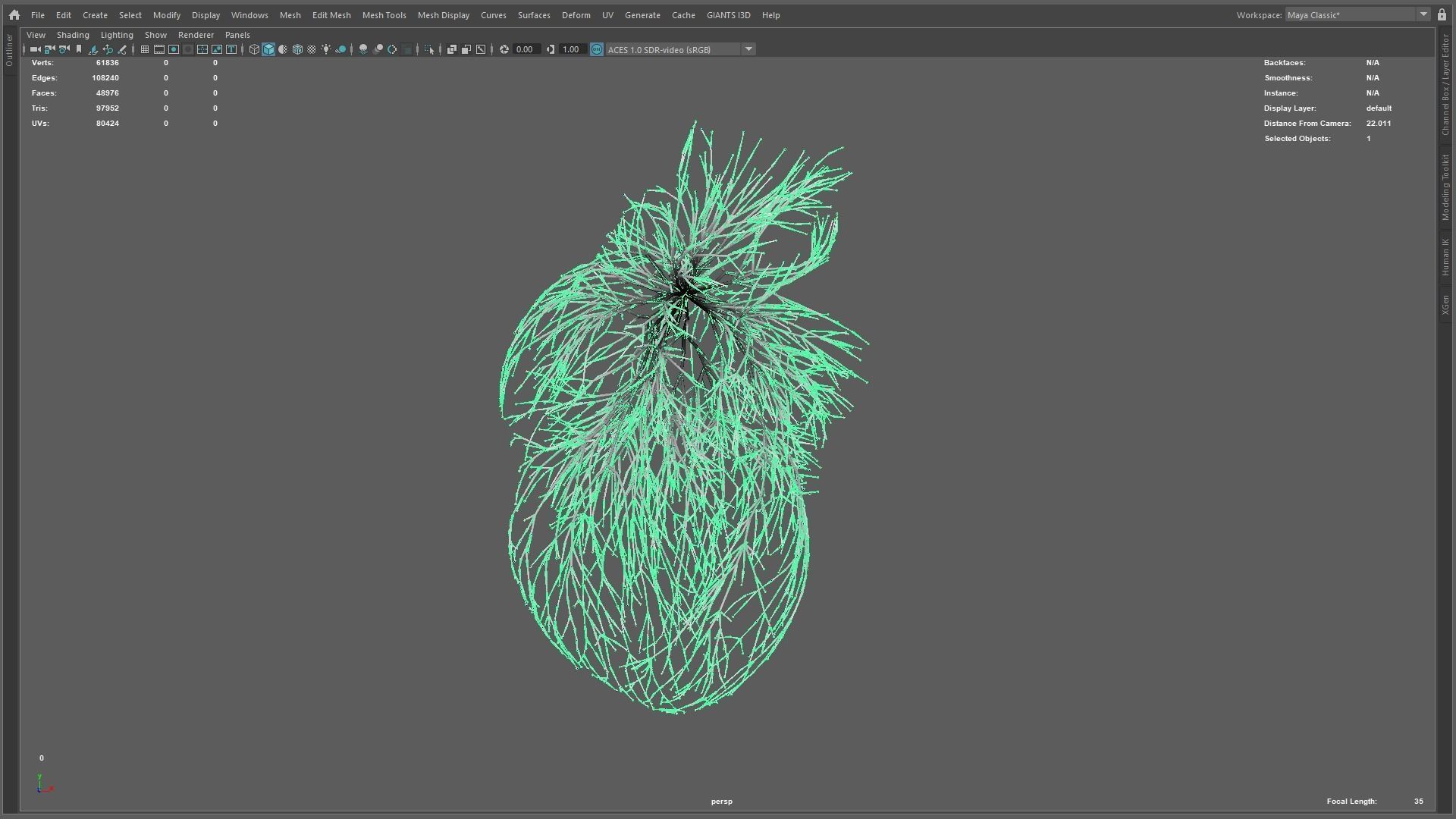1456x819 pixels.
Task: Click the Select Camera icon
Action: pyautogui.click(x=35, y=49)
